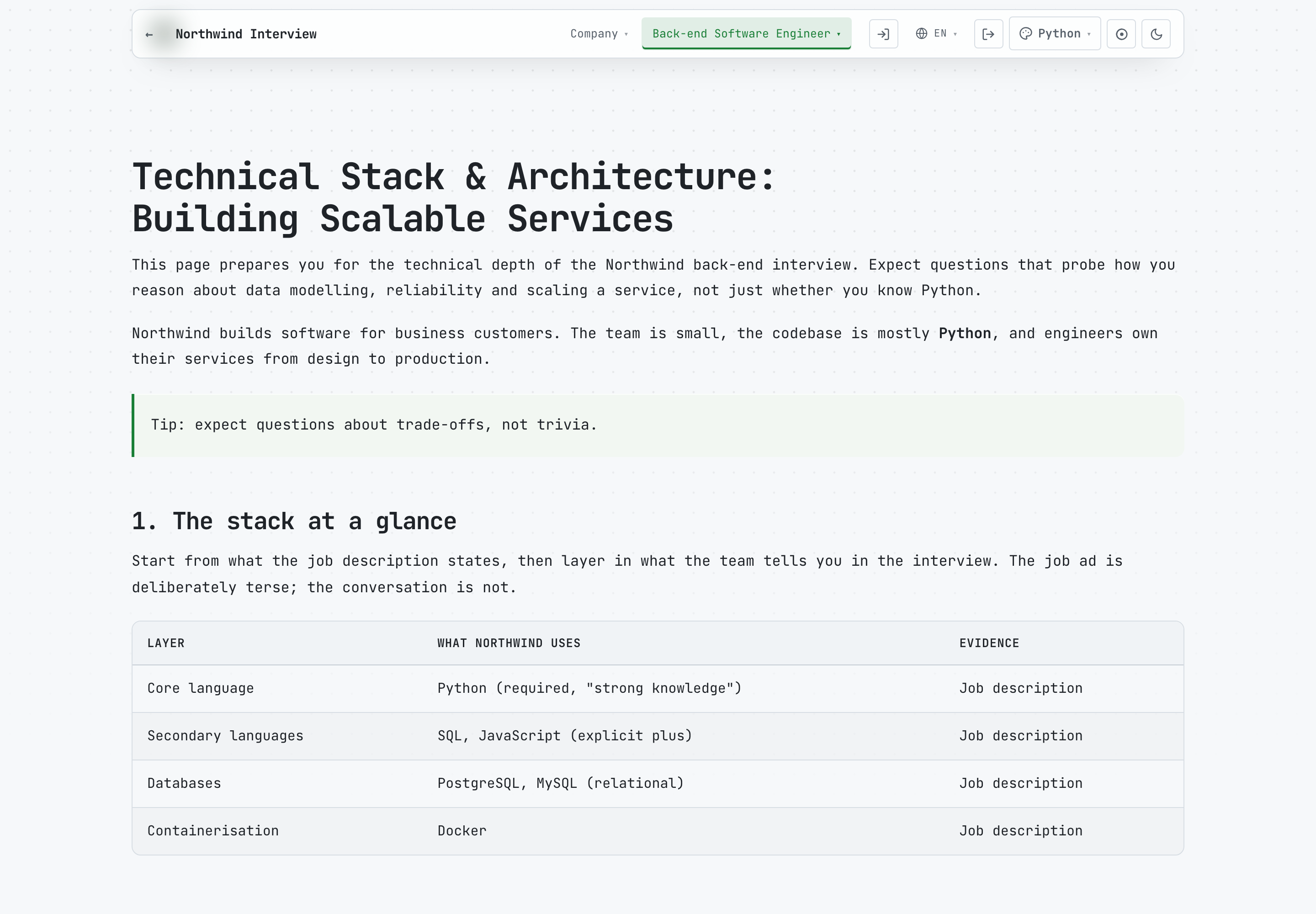Expand the Company menu
Viewport: 1316px width, 914px height.
pos(599,34)
